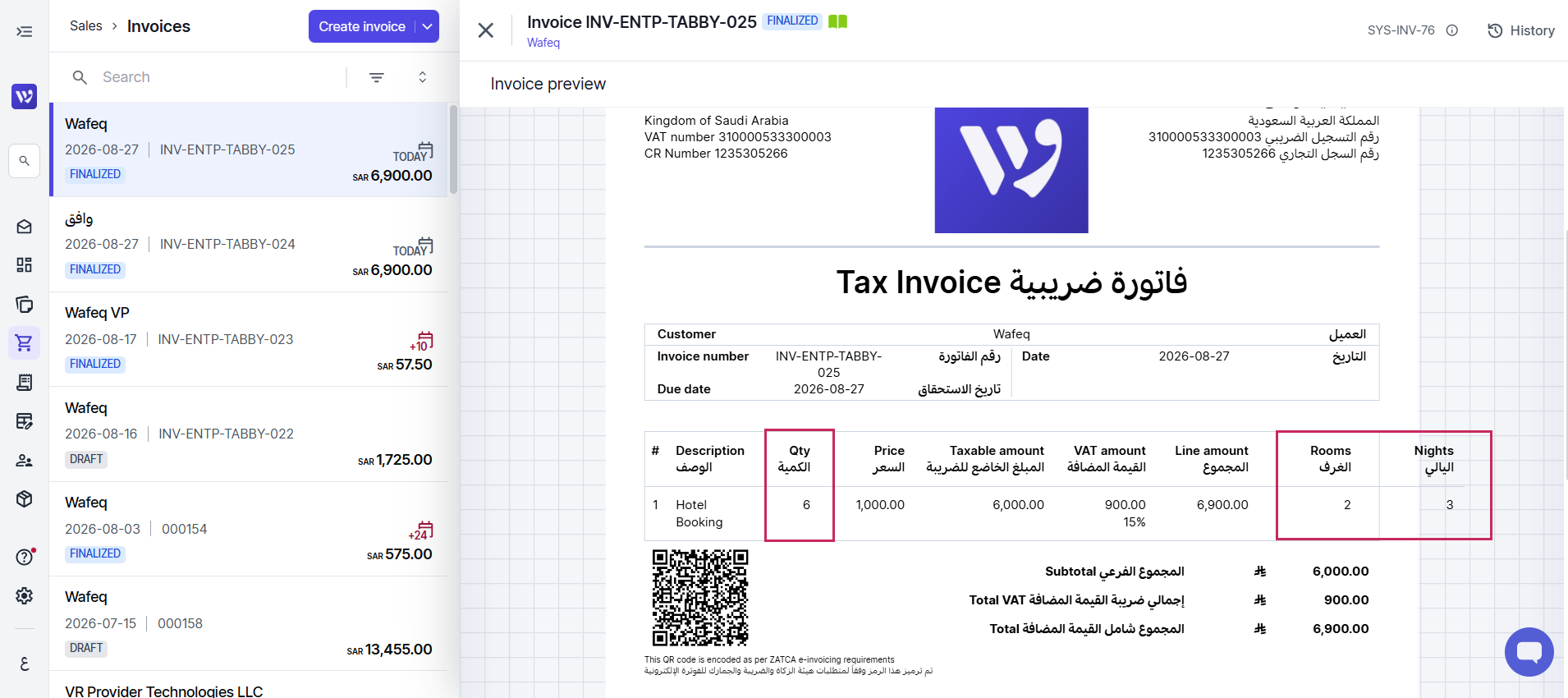Click the Wafeq logo in sidebar

tap(25, 96)
